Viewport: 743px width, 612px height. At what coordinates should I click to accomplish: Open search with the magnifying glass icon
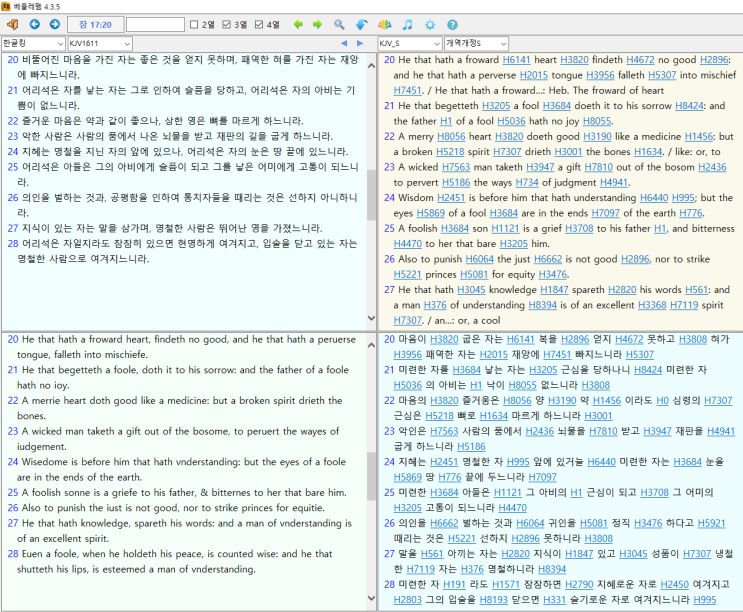(x=339, y=25)
